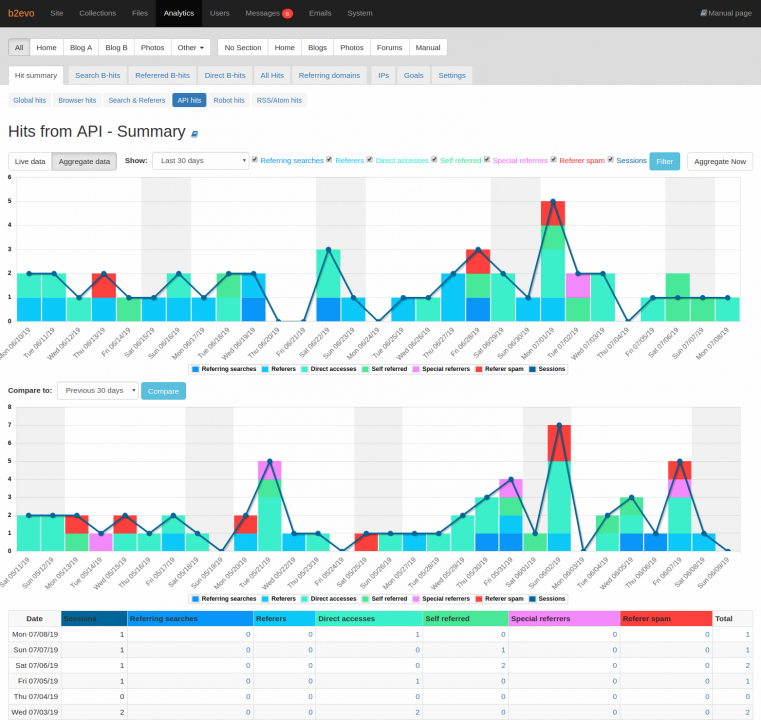Toggle the Referers checkbox

point(329,160)
